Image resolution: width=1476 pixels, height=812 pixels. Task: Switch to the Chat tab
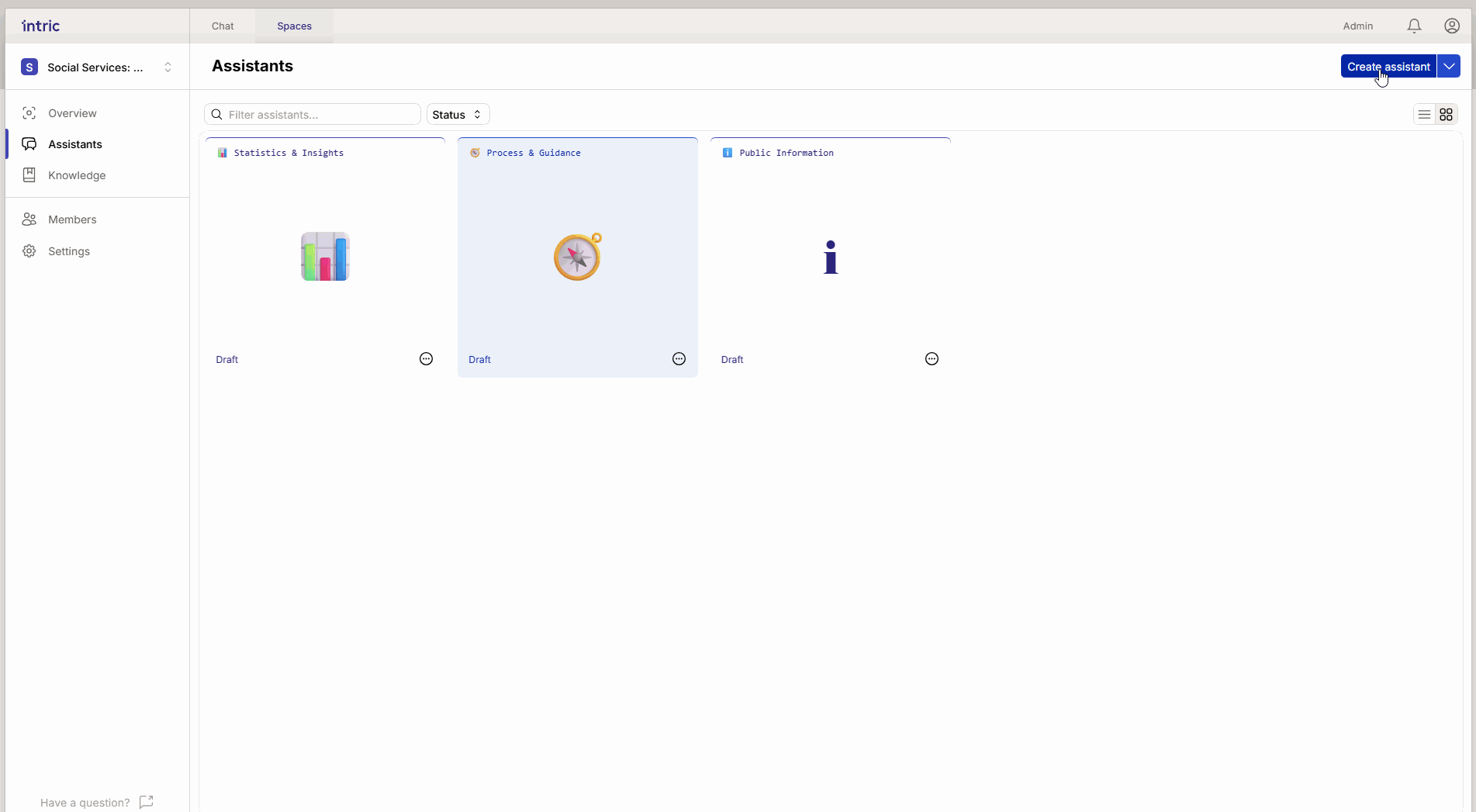[x=223, y=26]
